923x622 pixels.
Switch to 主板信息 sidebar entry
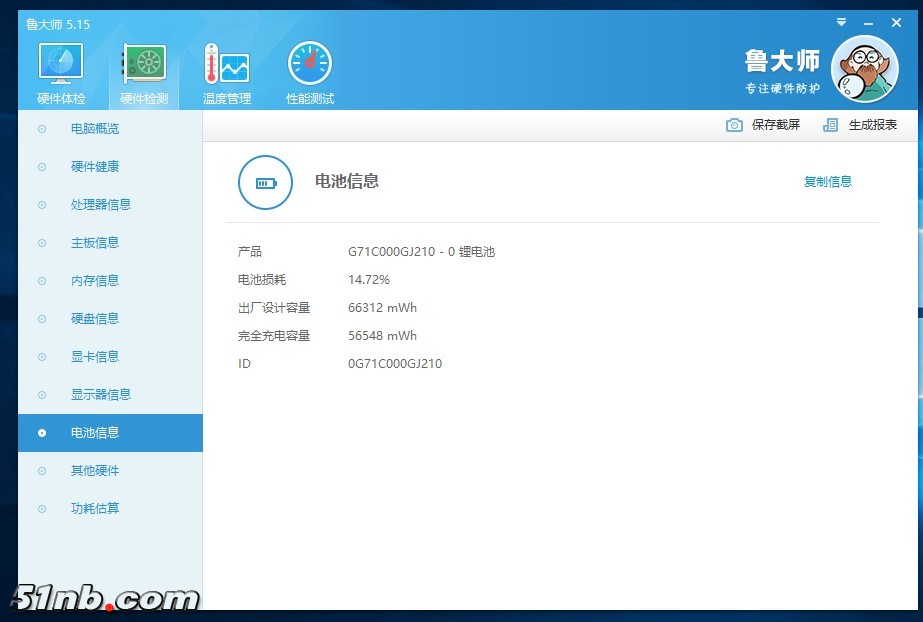point(95,243)
